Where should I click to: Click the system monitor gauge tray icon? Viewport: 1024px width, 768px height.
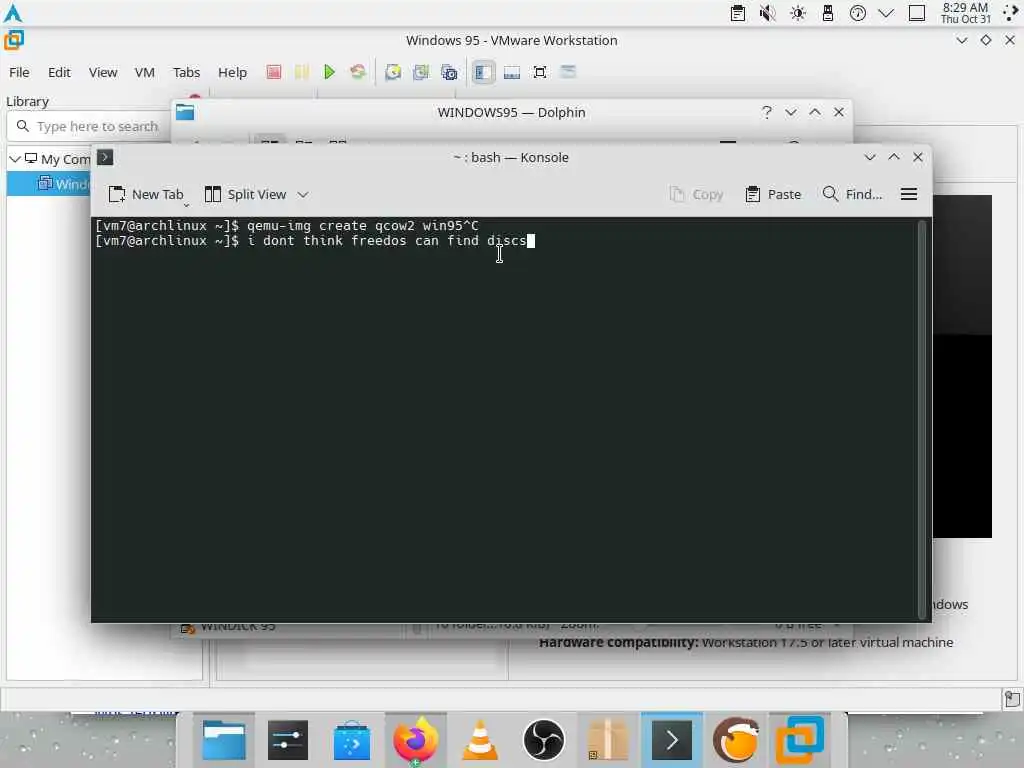[857, 13]
